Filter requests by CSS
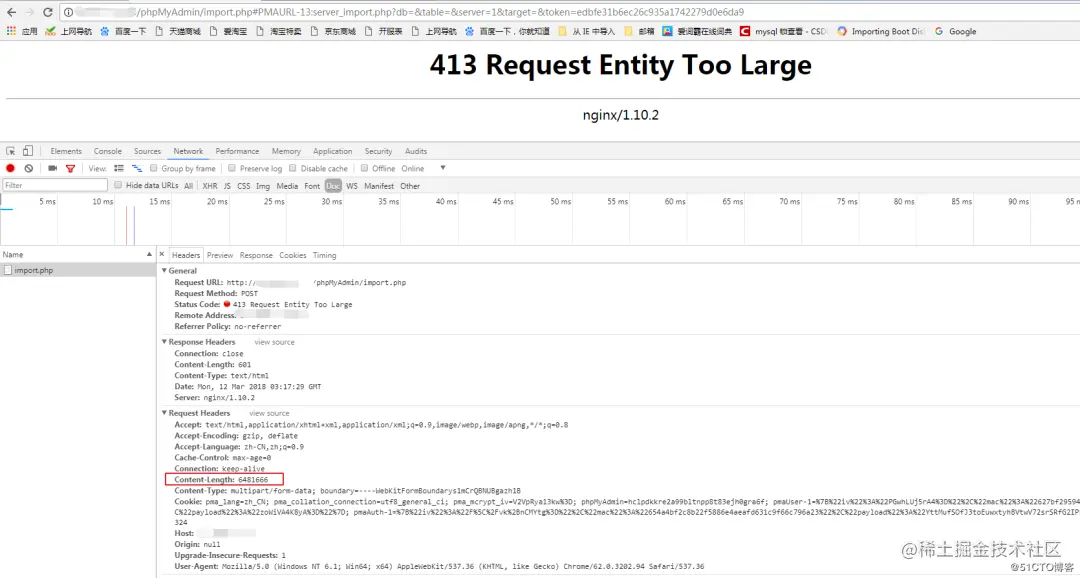Screen dimensions: 1080x578 click(244, 186)
